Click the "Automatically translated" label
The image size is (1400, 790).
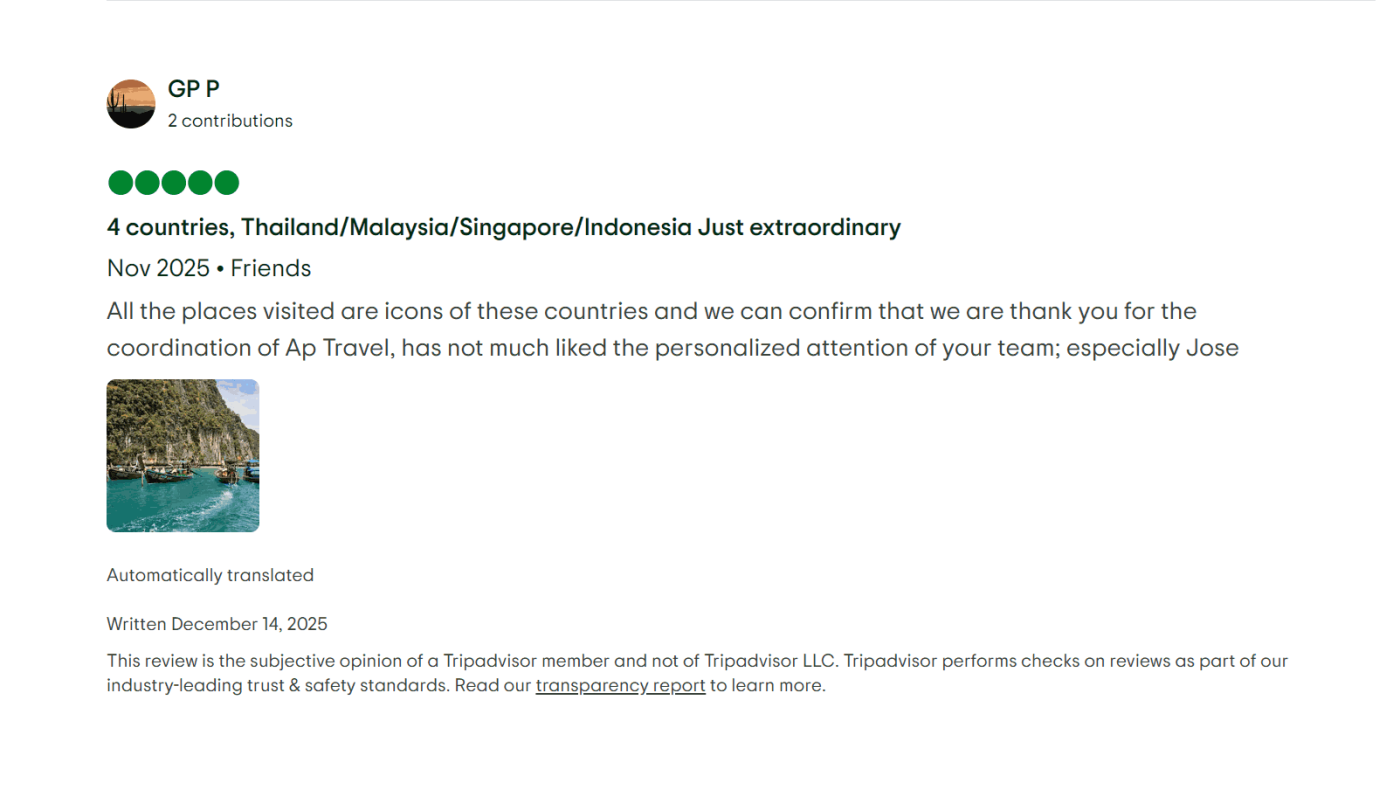[x=210, y=575]
